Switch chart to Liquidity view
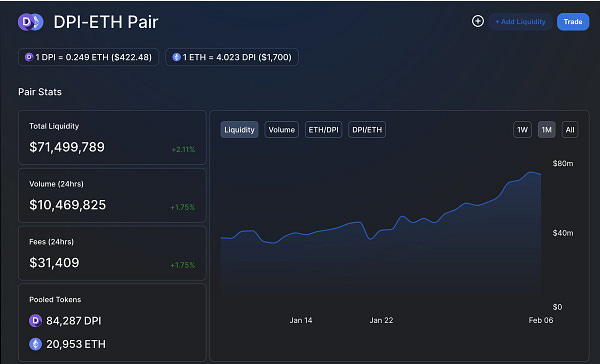The width and height of the screenshot is (600, 364). 239,130
